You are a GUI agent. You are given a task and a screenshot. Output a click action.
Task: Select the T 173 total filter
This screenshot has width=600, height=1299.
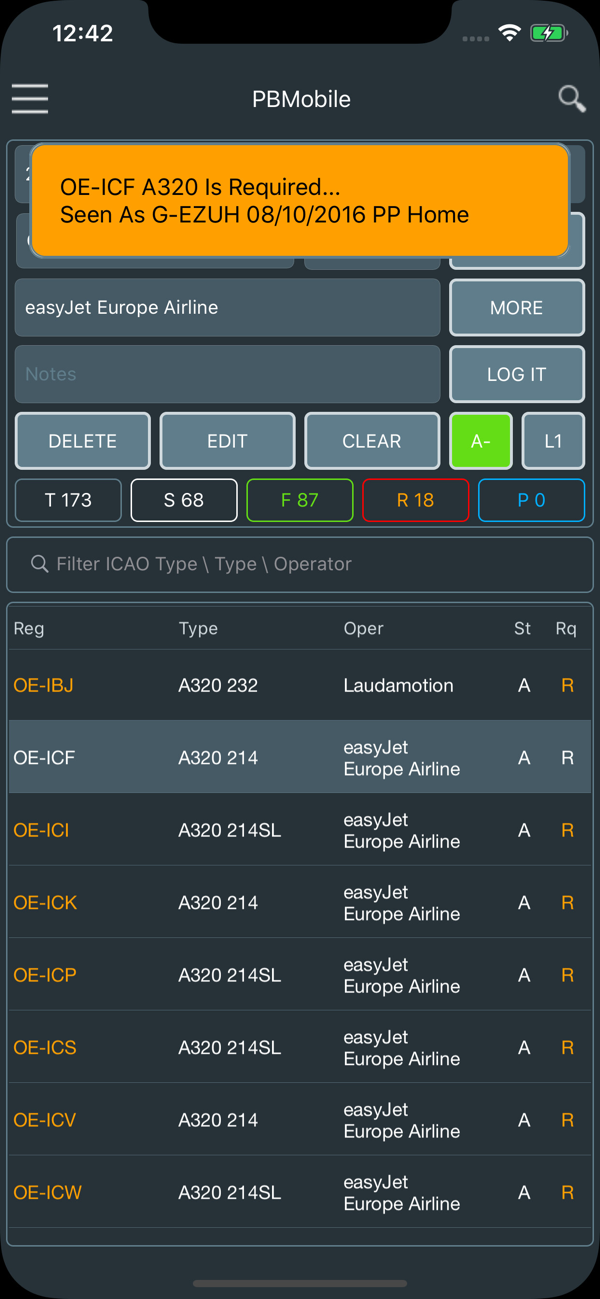(x=68, y=500)
